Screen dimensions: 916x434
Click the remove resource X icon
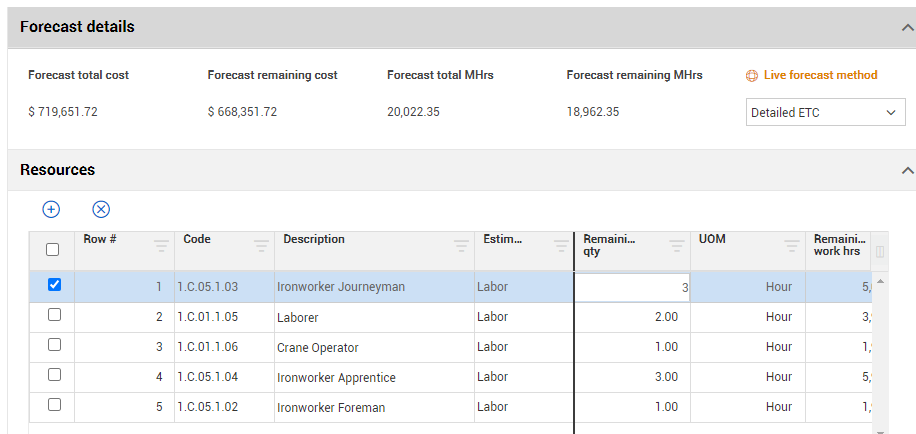click(x=101, y=209)
